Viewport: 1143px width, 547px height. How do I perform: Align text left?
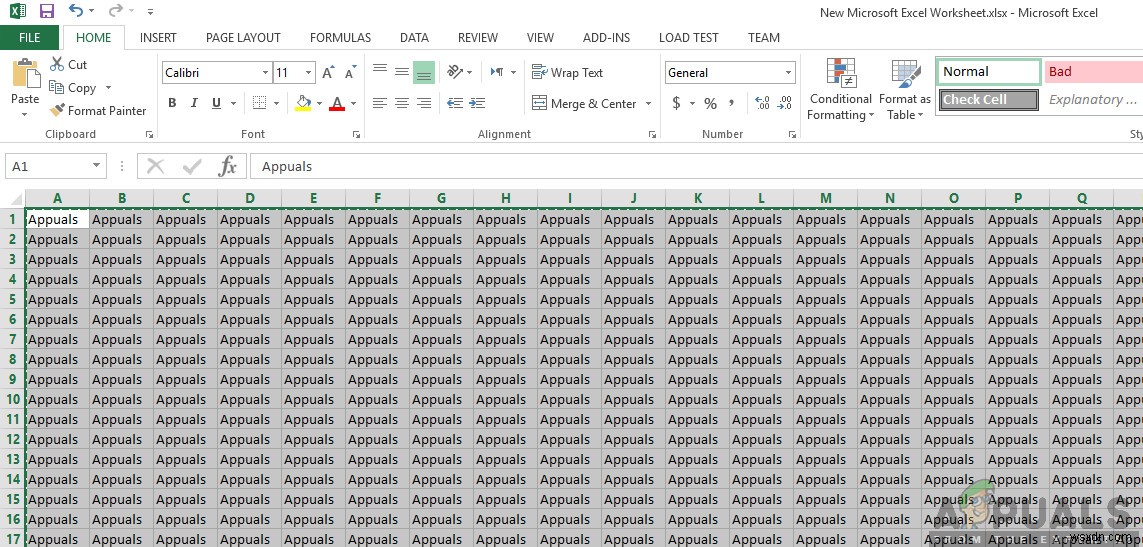(380, 104)
